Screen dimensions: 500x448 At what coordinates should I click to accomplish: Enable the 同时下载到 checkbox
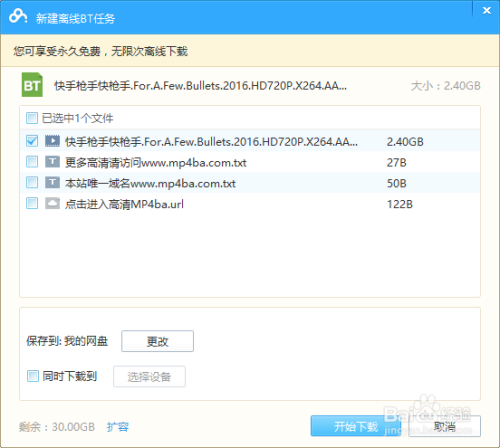click(x=33, y=376)
